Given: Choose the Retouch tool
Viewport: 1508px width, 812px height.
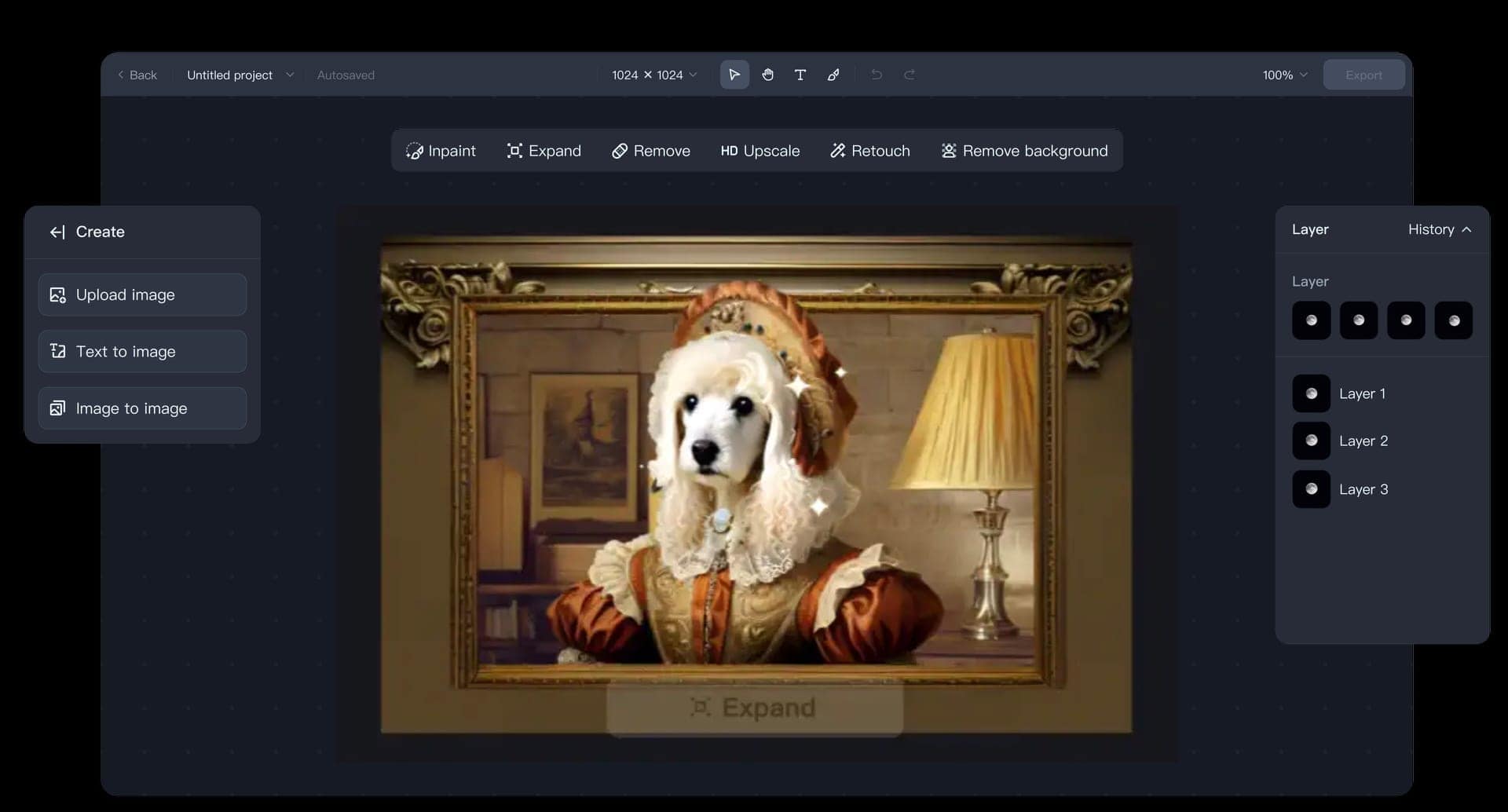Looking at the screenshot, I should click(870, 151).
